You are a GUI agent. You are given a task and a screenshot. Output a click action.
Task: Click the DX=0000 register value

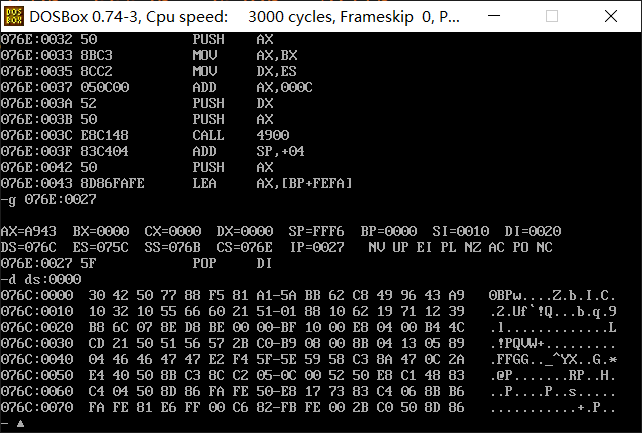coord(245,232)
